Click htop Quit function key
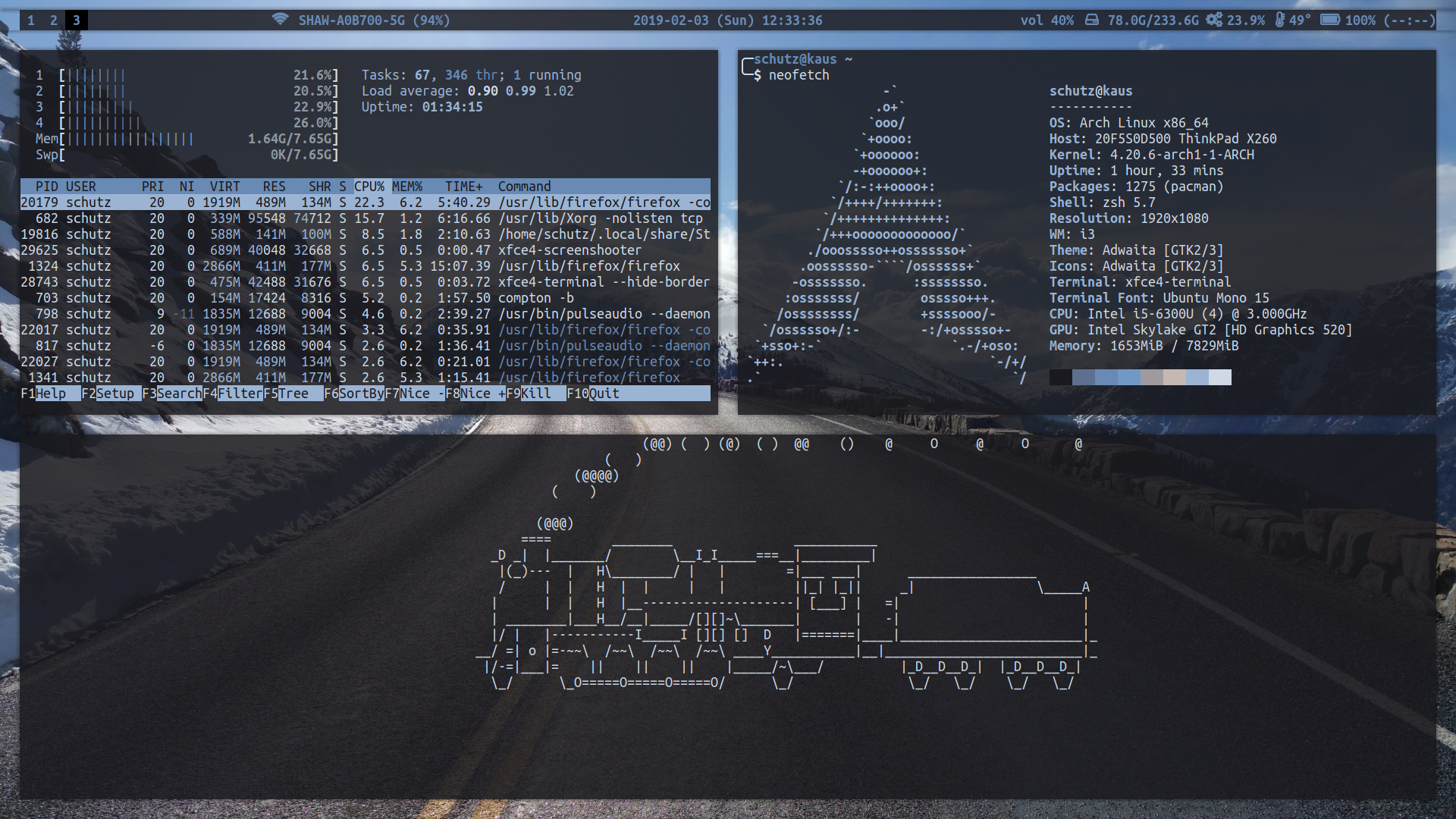Viewport: 1456px width, 819px height. click(x=593, y=394)
